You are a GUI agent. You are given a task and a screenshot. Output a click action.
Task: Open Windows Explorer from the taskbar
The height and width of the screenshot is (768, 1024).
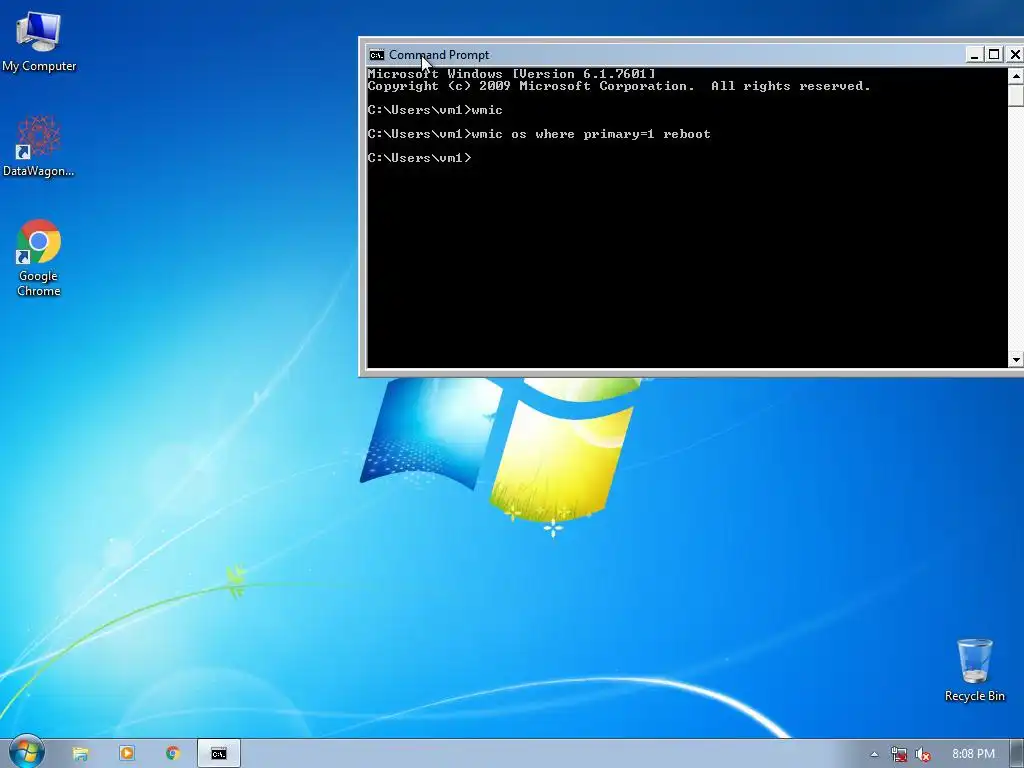80,754
